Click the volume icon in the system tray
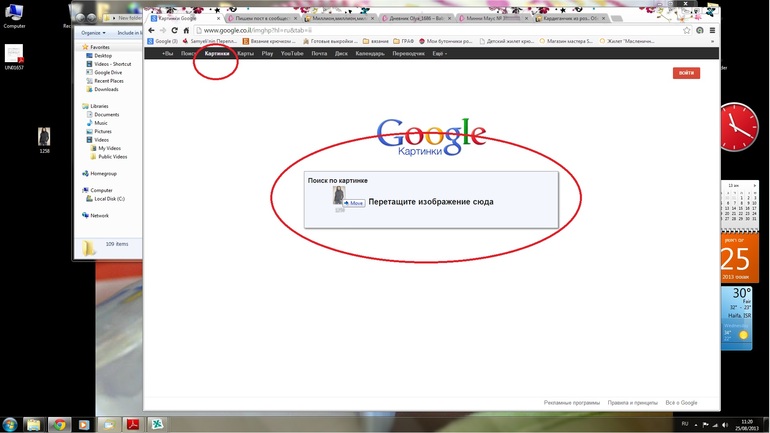770x433 pixels. coord(728,424)
